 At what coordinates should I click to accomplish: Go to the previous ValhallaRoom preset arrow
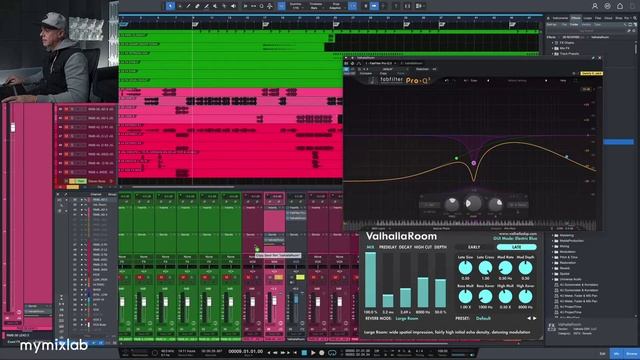pos(529,318)
